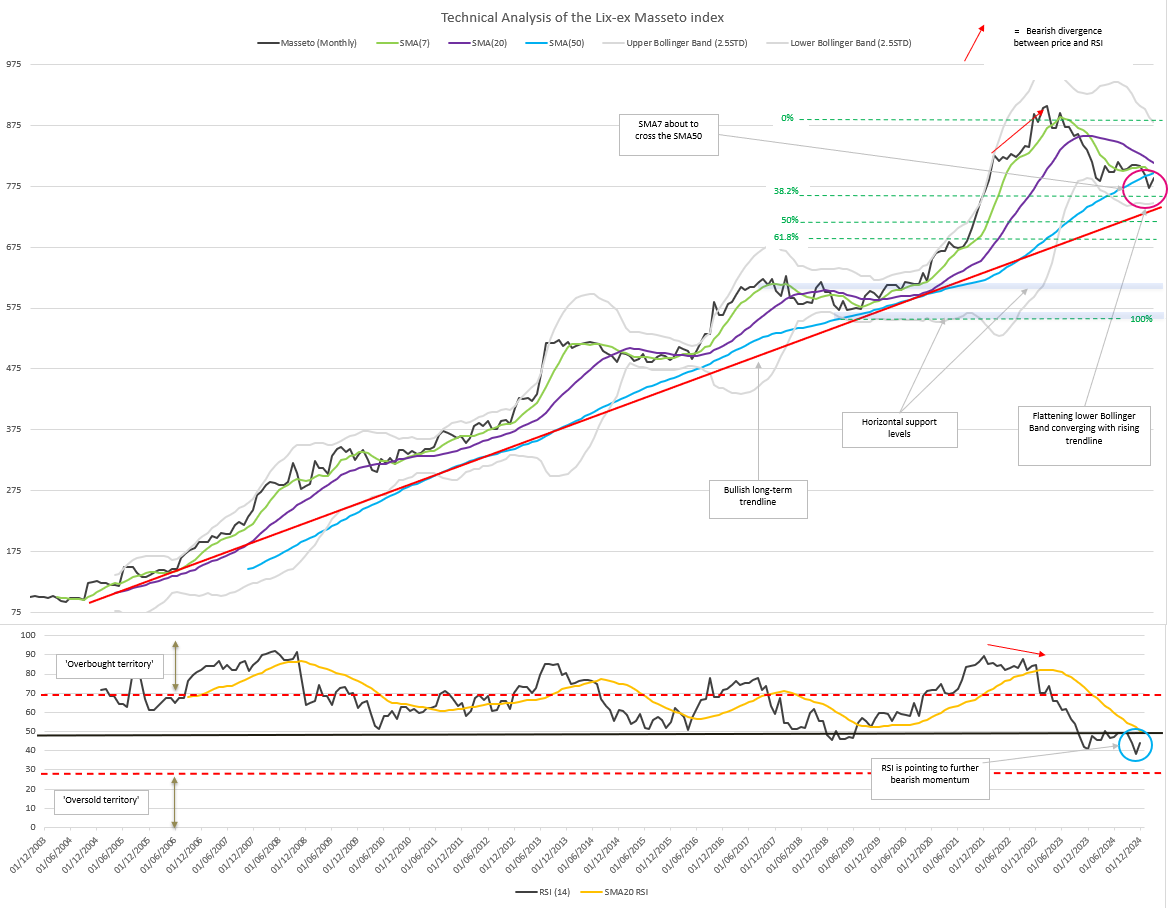This screenshot has height=908, width=1173.
Task: Click the '75' price axis value
Action: coord(16,613)
